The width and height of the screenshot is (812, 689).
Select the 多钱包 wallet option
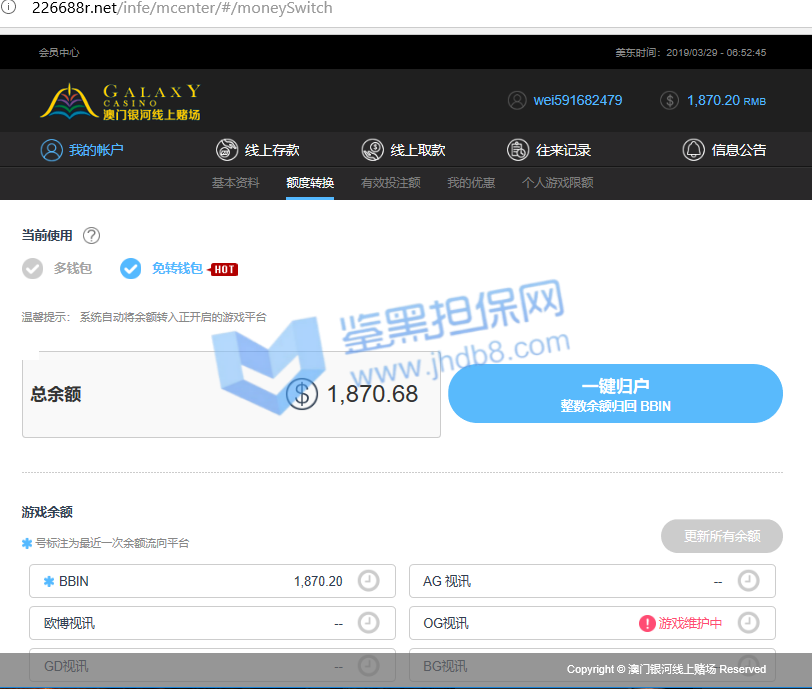coord(58,268)
